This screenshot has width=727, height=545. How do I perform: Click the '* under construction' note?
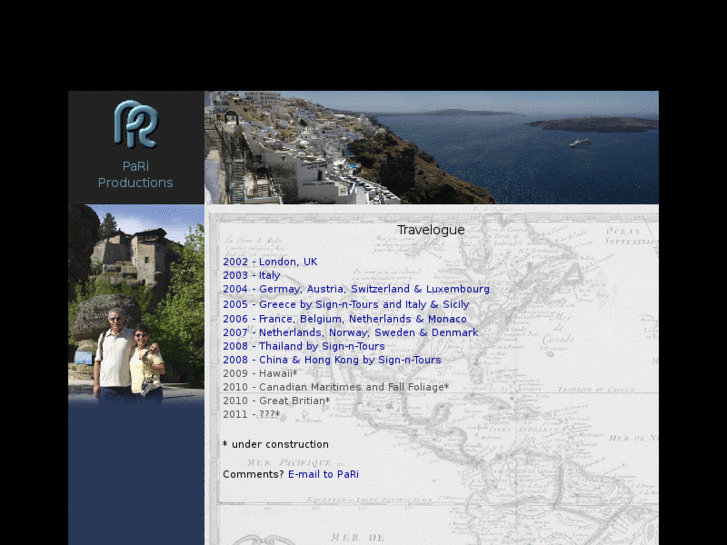tap(275, 444)
